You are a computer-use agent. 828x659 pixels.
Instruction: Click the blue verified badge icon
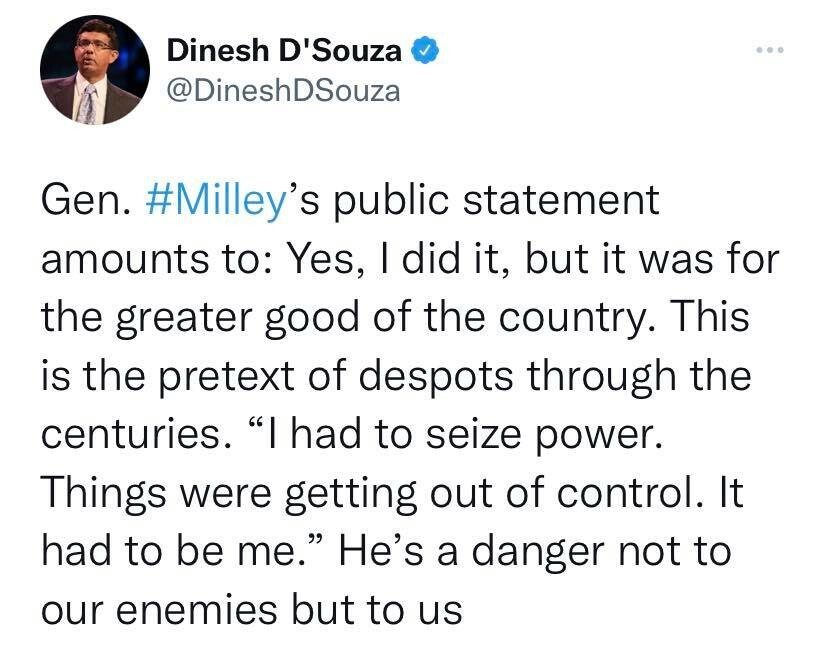click(x=424, y=49)
